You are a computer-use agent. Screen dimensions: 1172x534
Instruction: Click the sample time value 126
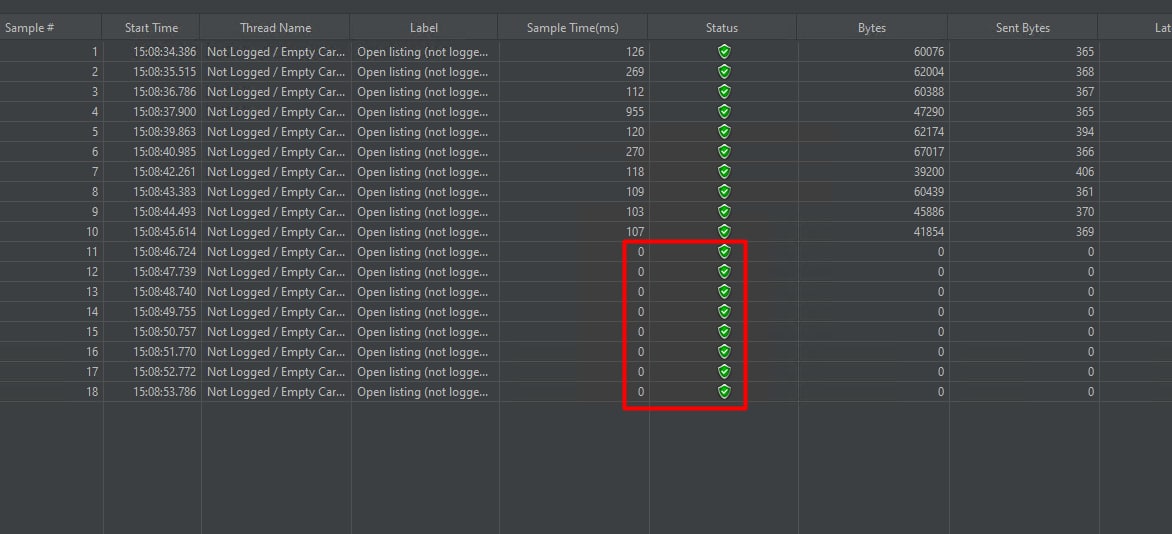tap(634, 52)
